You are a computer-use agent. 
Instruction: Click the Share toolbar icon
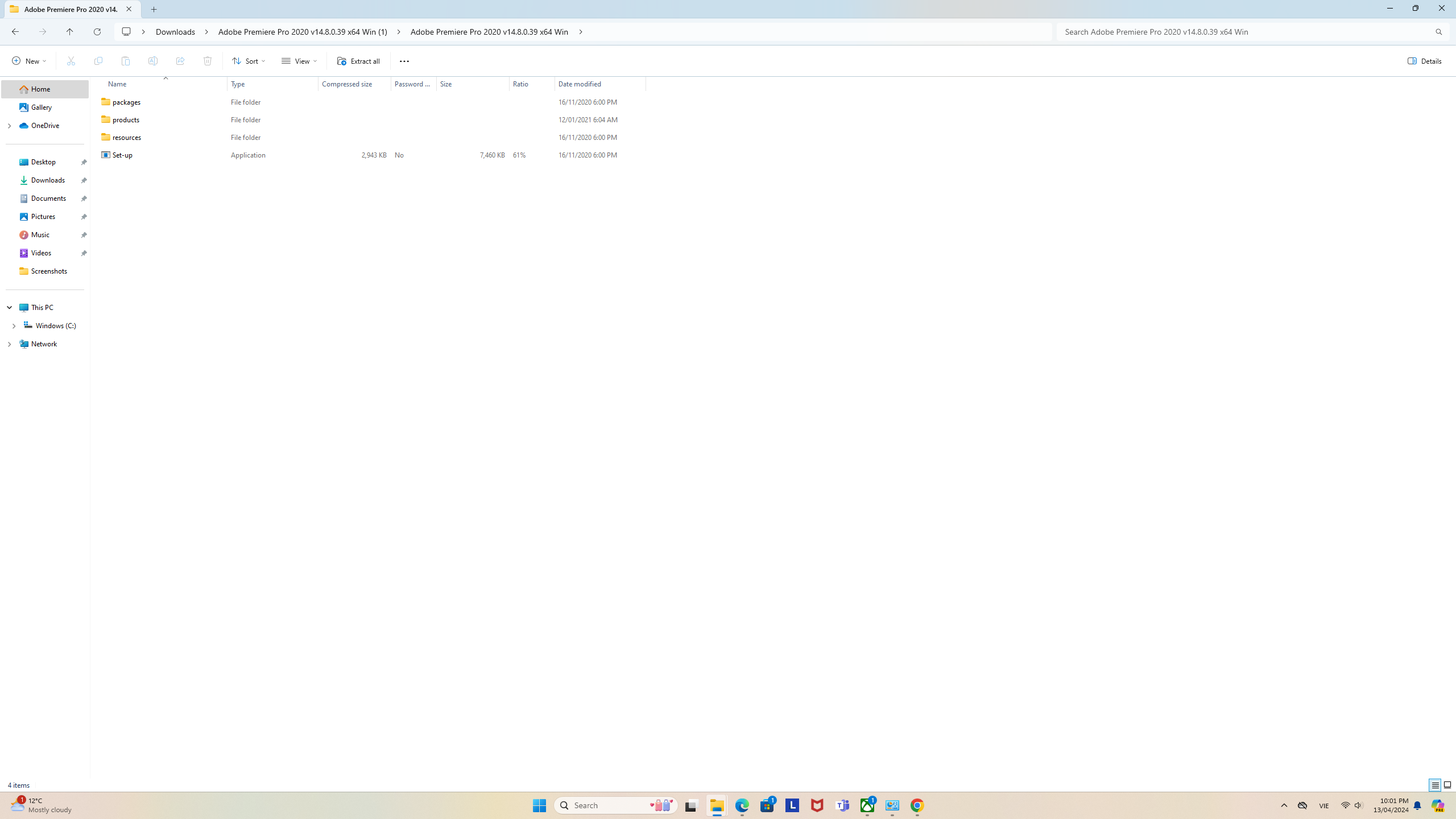pos(180,61)
